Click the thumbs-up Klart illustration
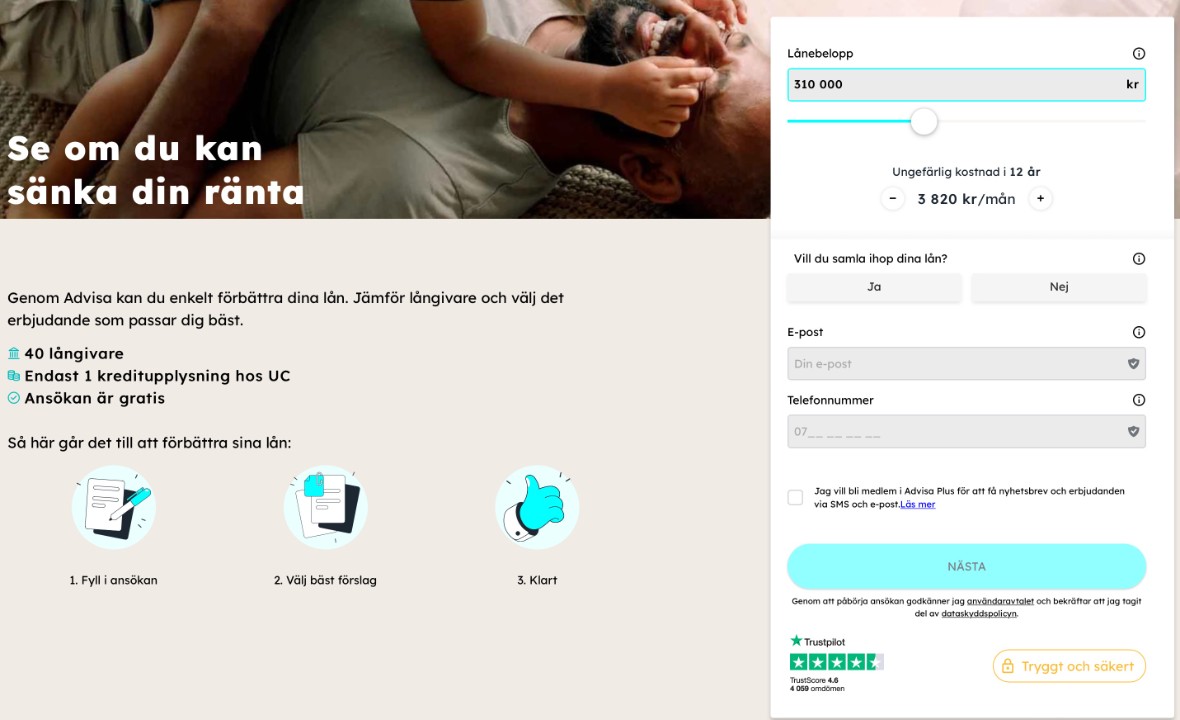1180x720 pixels. (x=537, y=507)
